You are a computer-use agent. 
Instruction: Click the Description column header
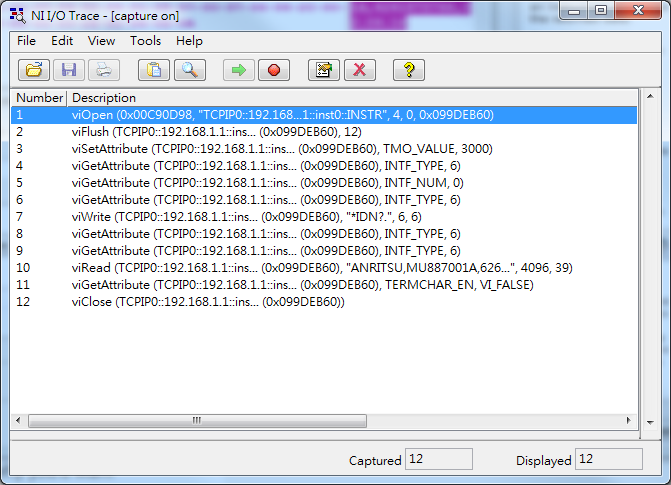tap(353, 98)
